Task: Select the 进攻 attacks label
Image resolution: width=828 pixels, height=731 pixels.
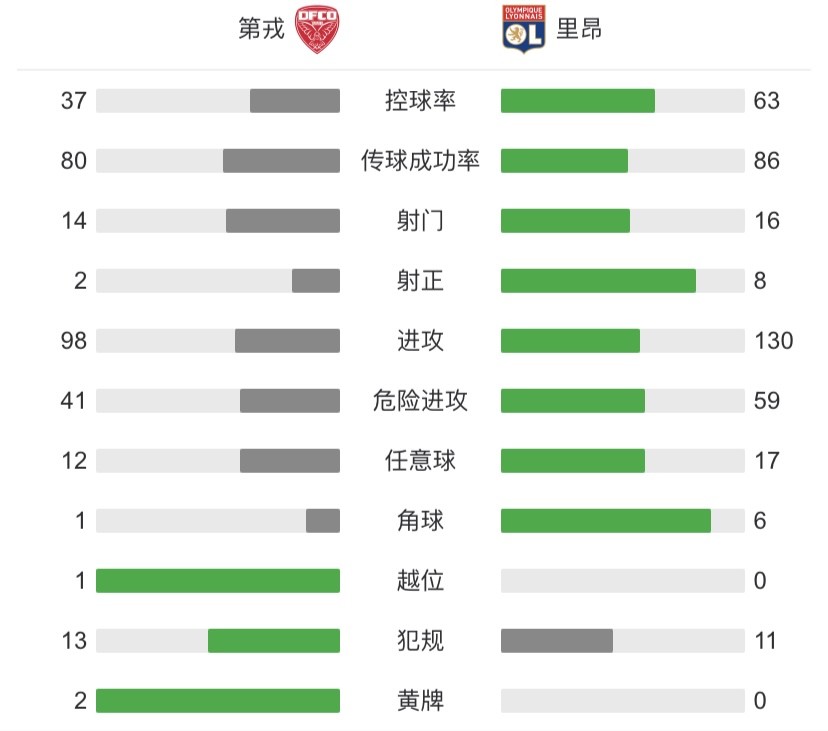Action: 420,340
